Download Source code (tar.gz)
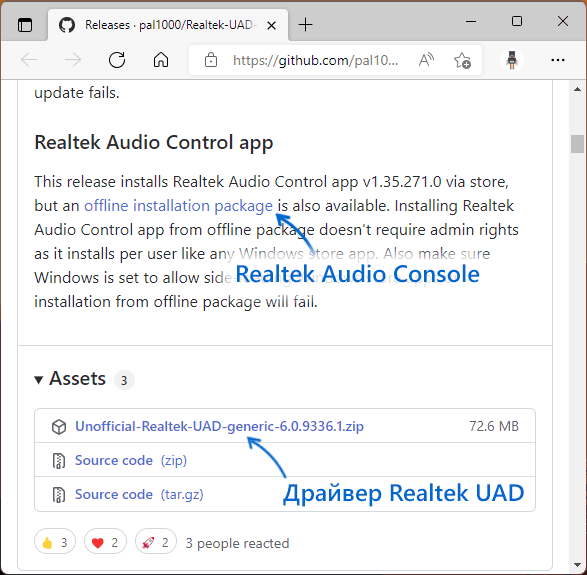Image resolution: width=587 pixels, height=575 pixels. coord(139,494)
